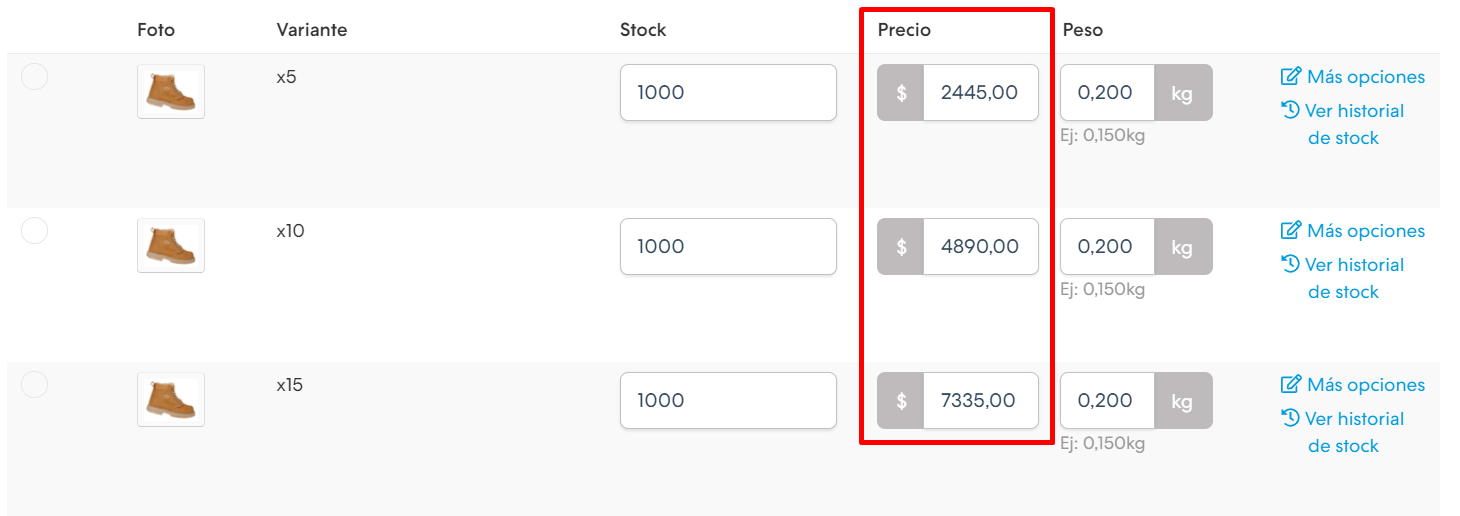Focus the stock field of variant x5

tap(728, 93)
